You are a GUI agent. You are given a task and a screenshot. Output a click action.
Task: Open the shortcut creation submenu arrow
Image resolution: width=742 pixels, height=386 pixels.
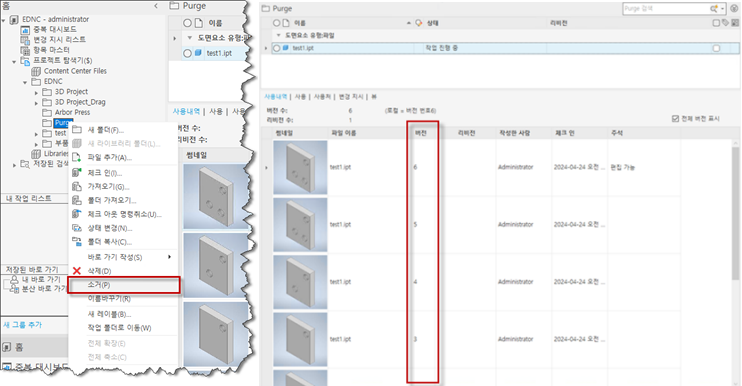(169, 257)
